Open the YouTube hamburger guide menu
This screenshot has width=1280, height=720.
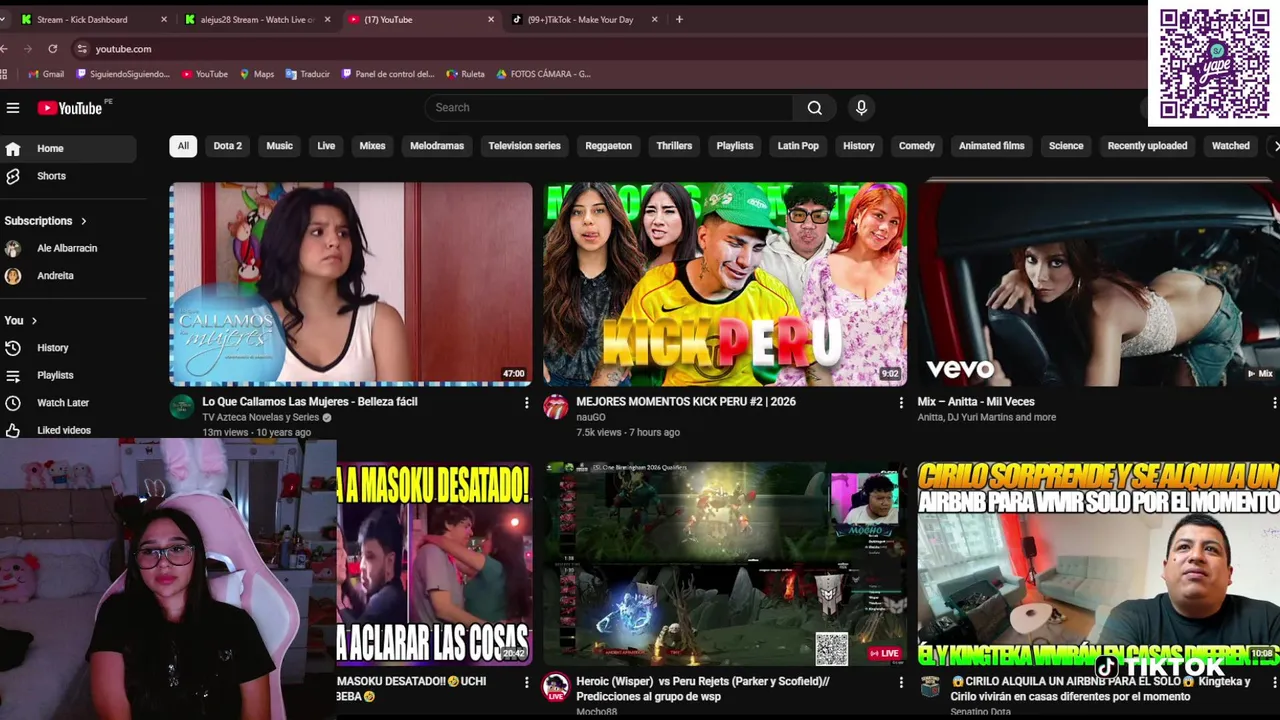pyautogui.click(x=13, y=108)
